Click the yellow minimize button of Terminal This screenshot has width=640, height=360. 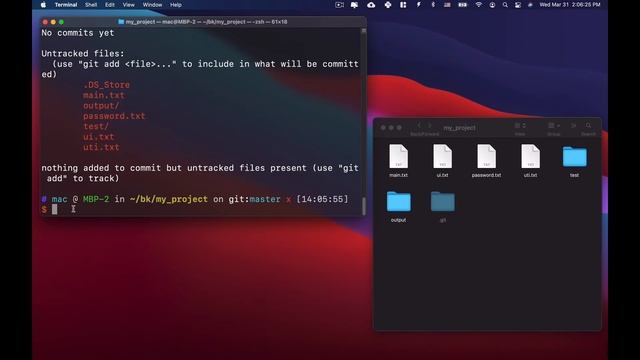coord(53,22)
